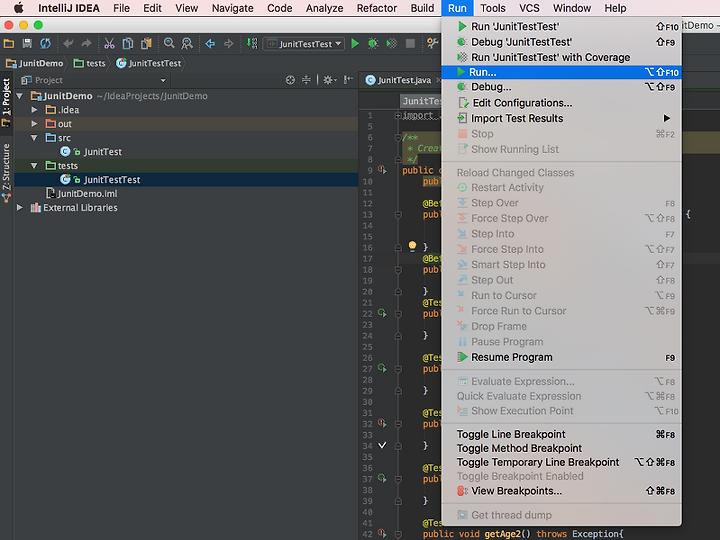Open the Import Test Results submenu
Image resolution: width=720 pixels, height=540 pixels.
[561, 118]
